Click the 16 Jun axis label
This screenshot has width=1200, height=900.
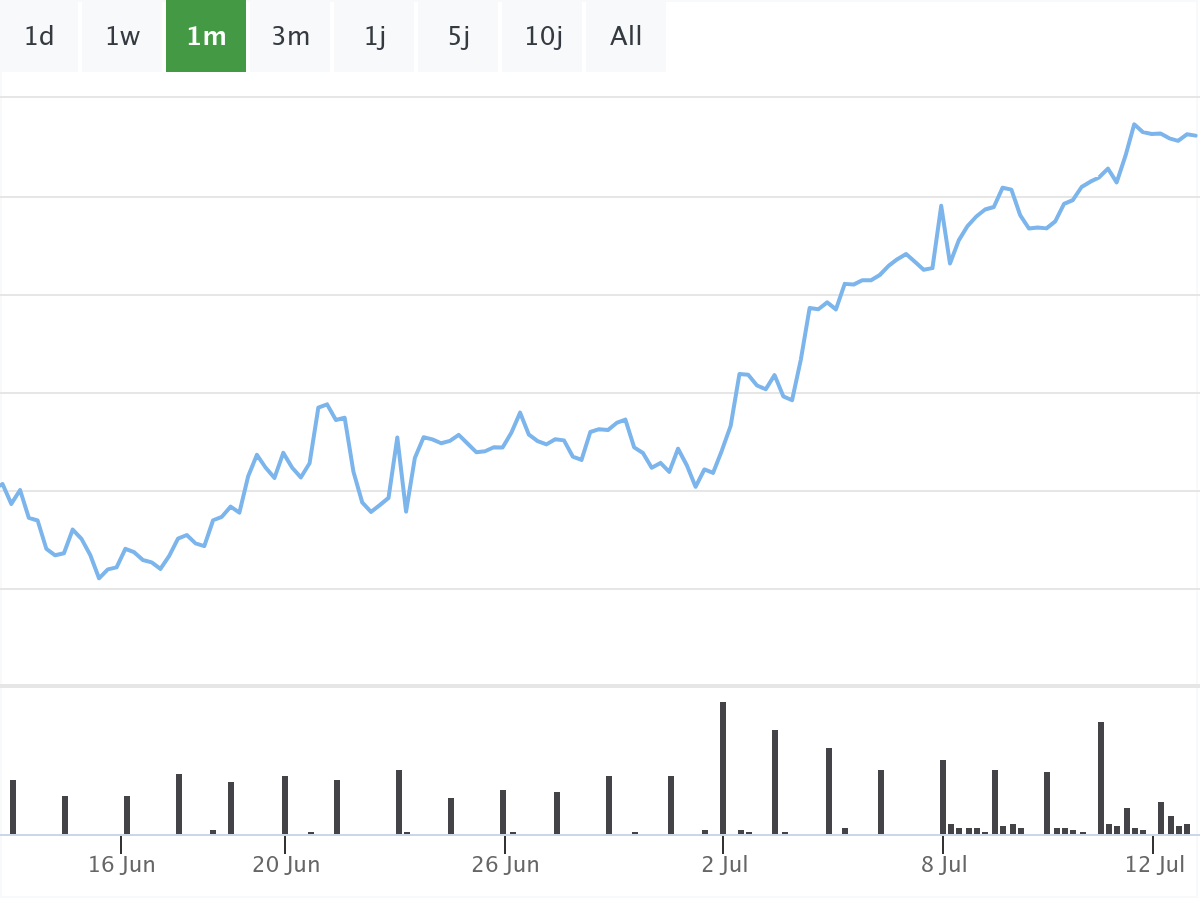122,865
